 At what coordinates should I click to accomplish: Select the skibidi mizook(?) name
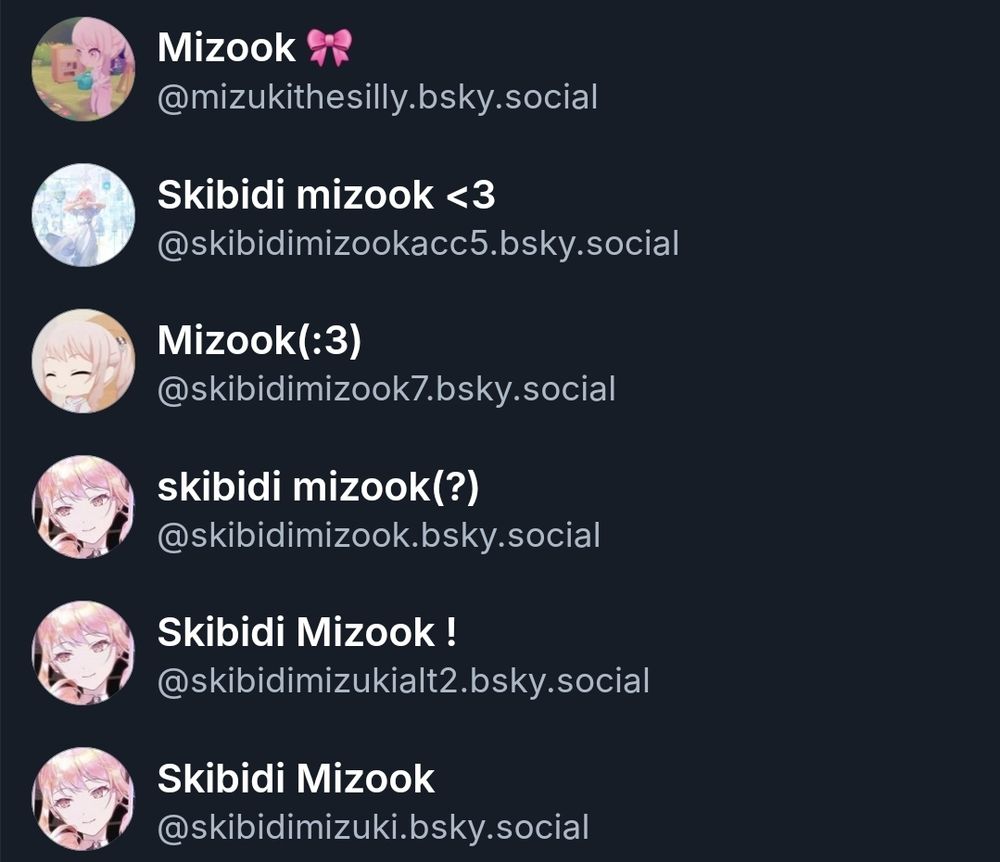pyautogui.click(x=318, y=487)
